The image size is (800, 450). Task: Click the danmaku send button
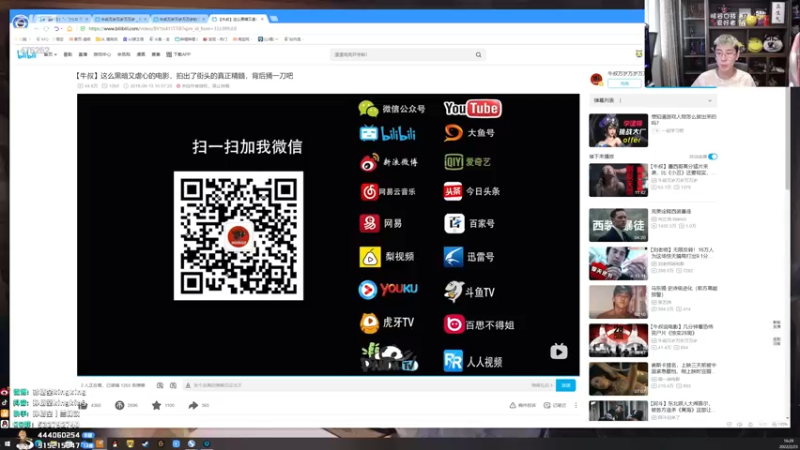(565, 385)
